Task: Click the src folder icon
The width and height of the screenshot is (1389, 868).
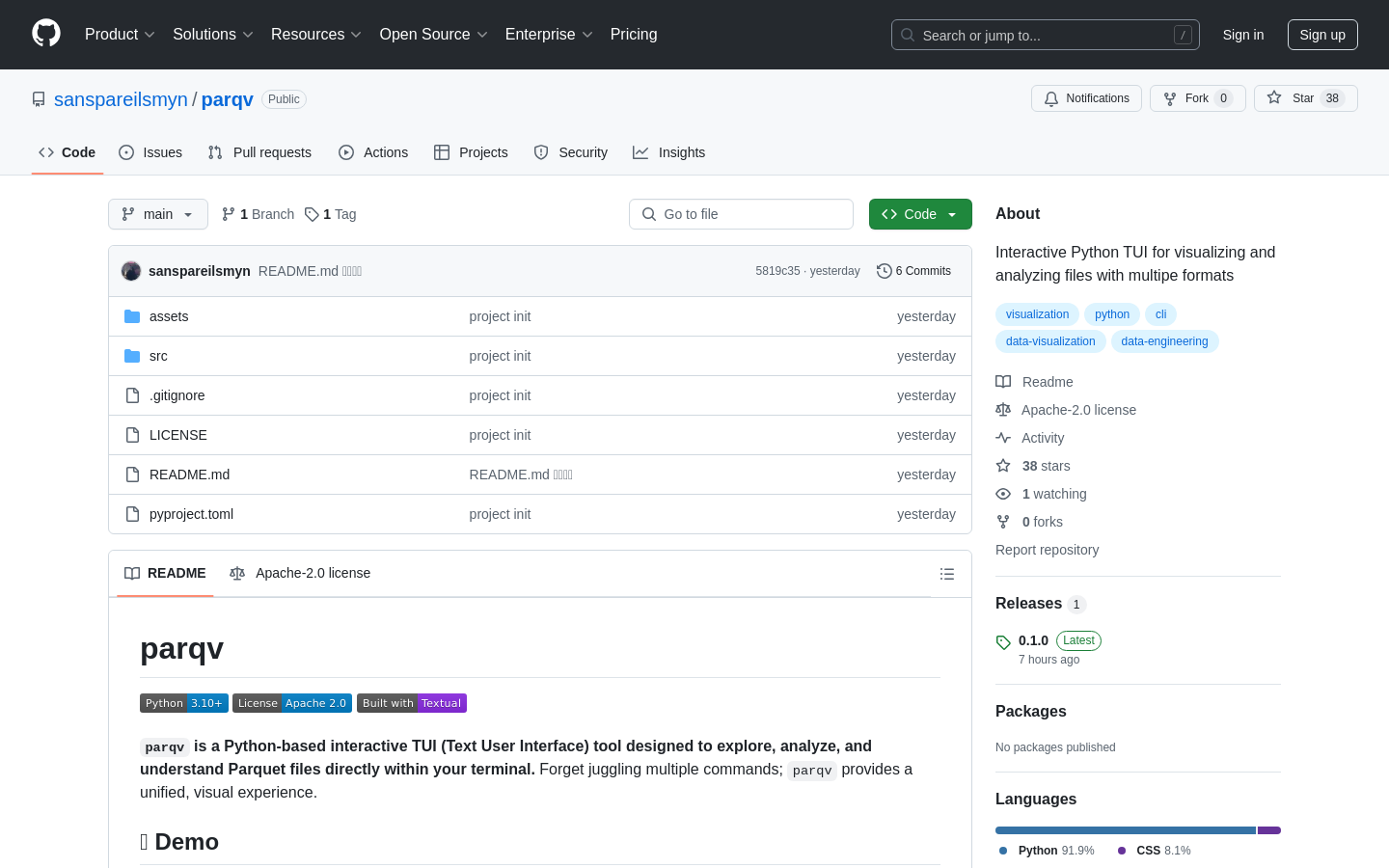Action: click(132, 356)
